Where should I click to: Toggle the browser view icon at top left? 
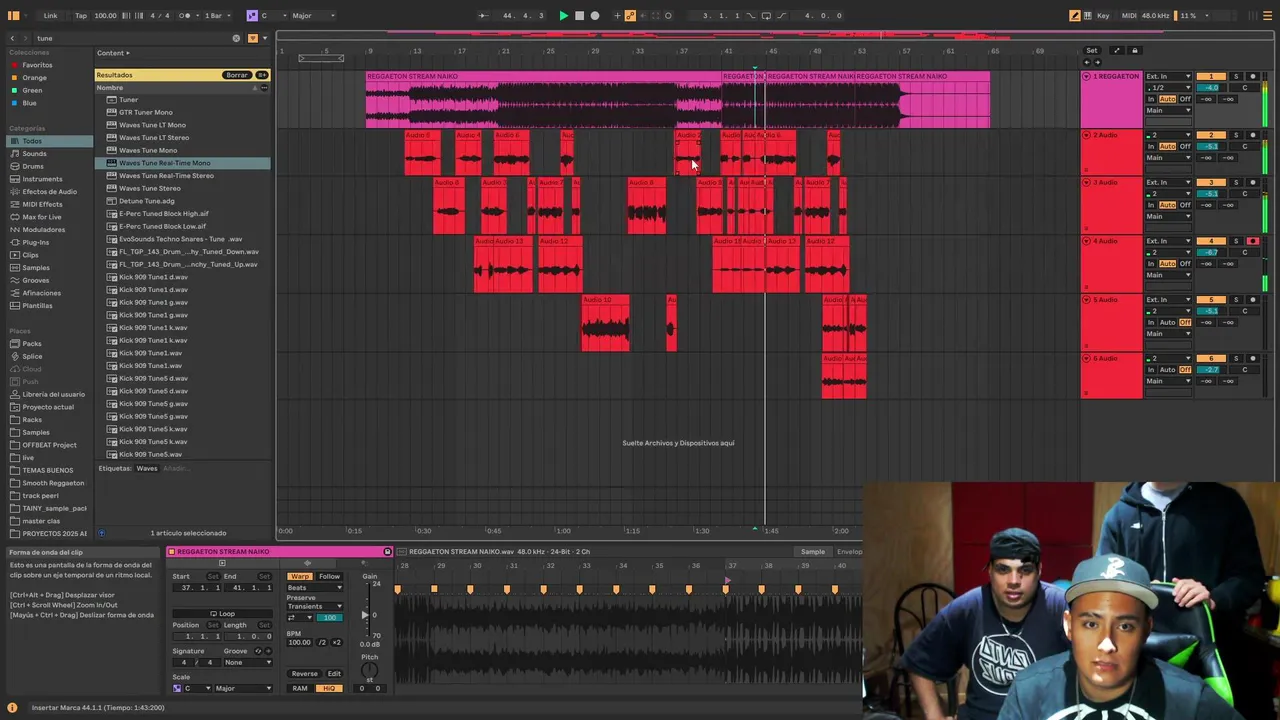coord(14,15)
